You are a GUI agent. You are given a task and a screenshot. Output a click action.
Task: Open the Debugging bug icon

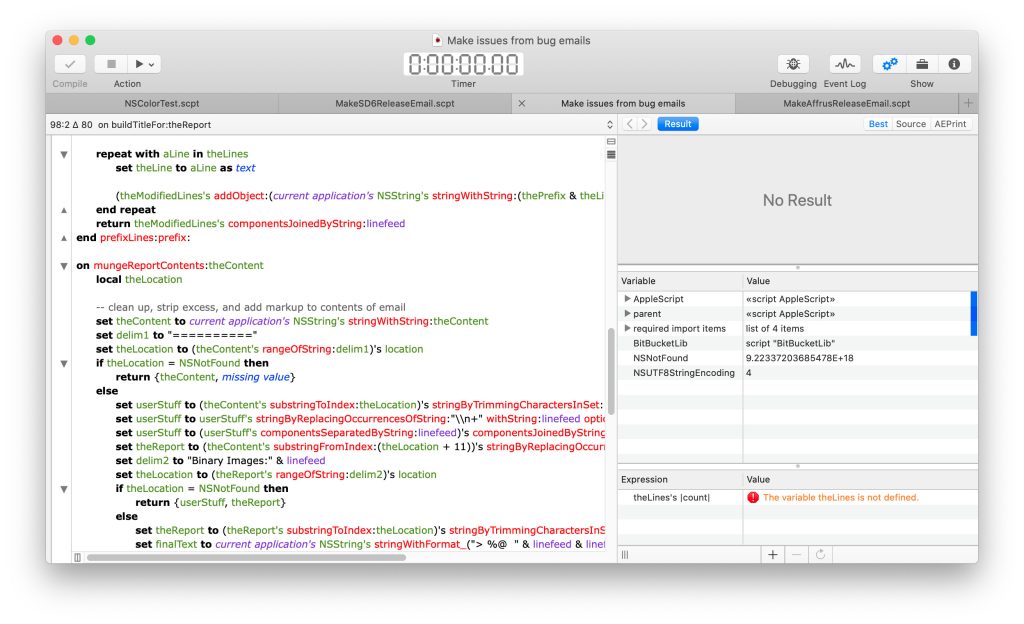coord(793,64)
